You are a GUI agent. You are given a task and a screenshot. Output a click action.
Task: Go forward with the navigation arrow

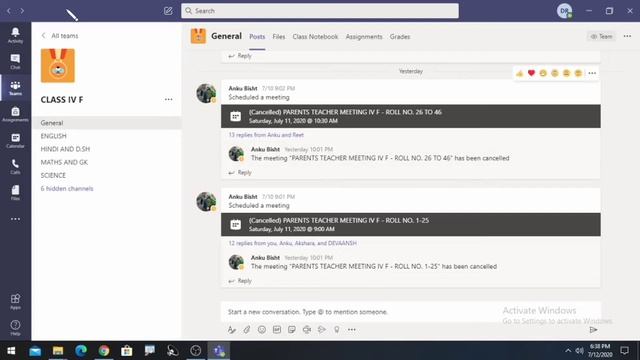point(22,11)
